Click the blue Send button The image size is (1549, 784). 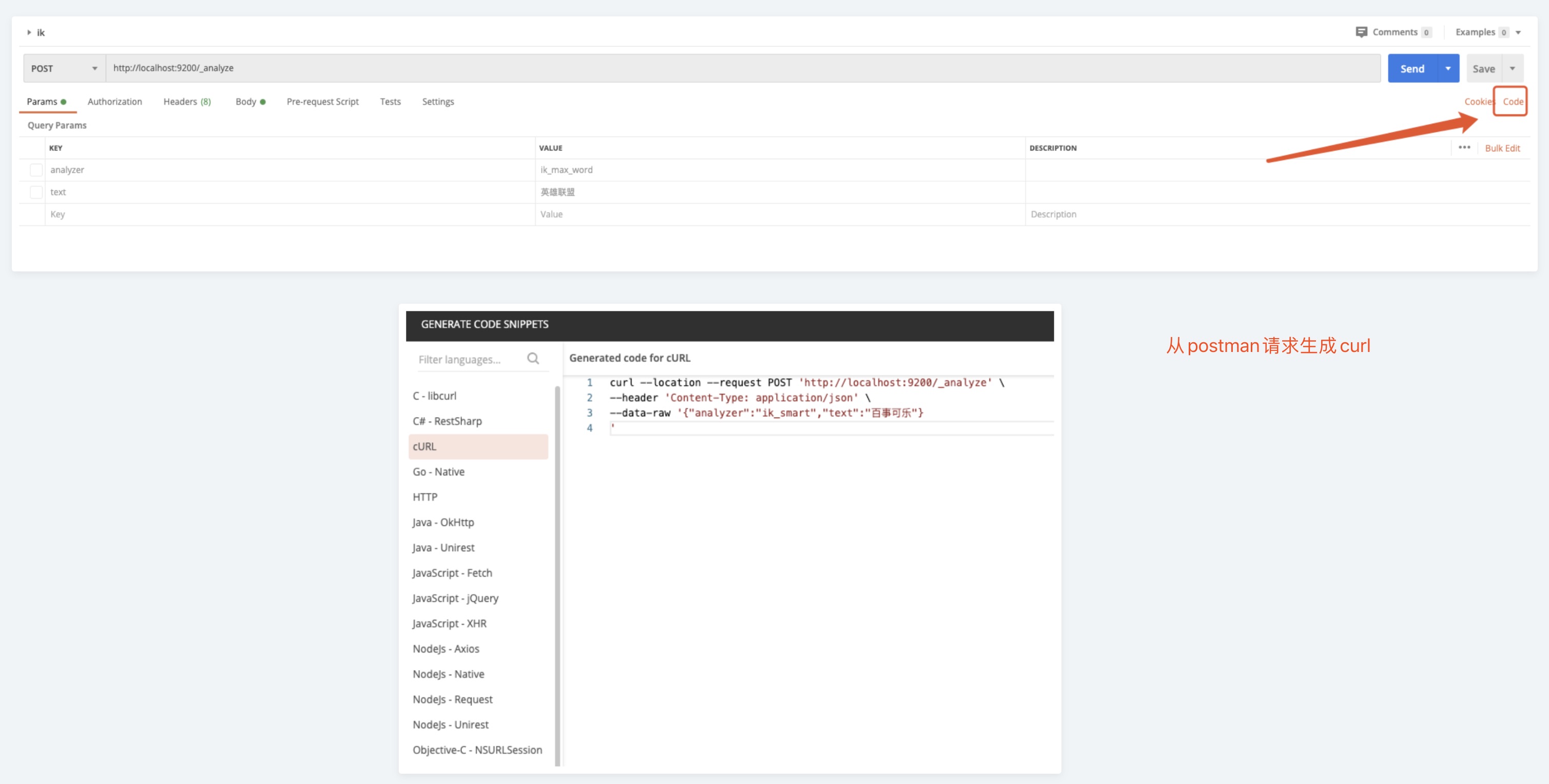1411,69
